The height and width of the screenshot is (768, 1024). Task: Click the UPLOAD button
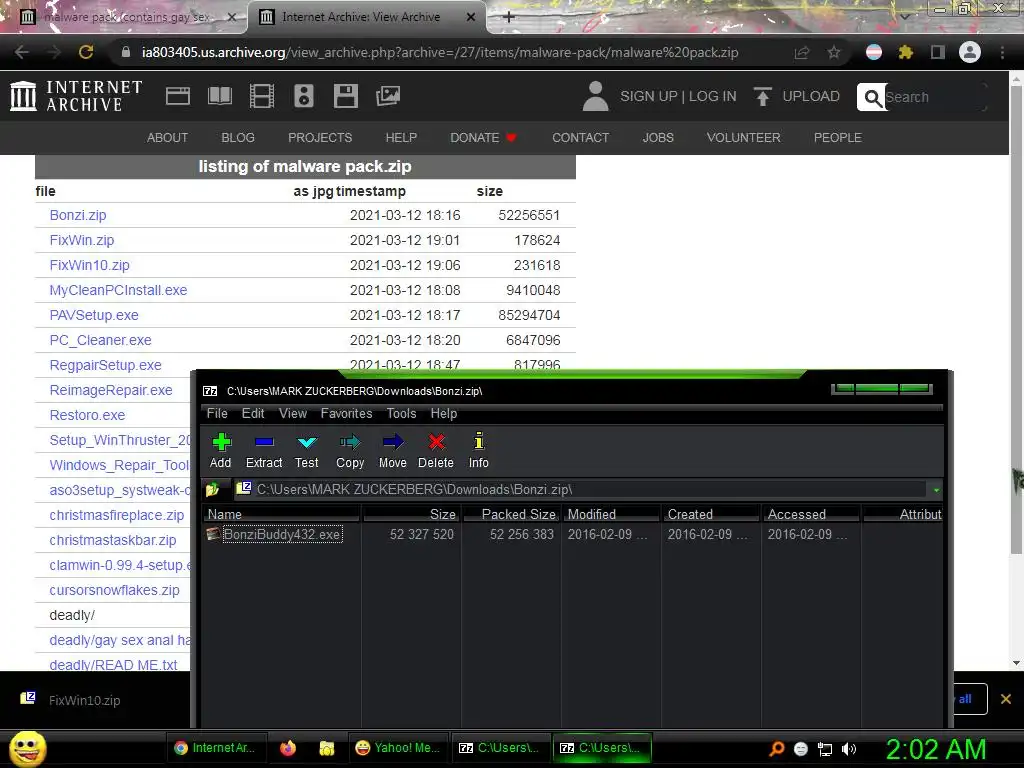pos(797,96)
